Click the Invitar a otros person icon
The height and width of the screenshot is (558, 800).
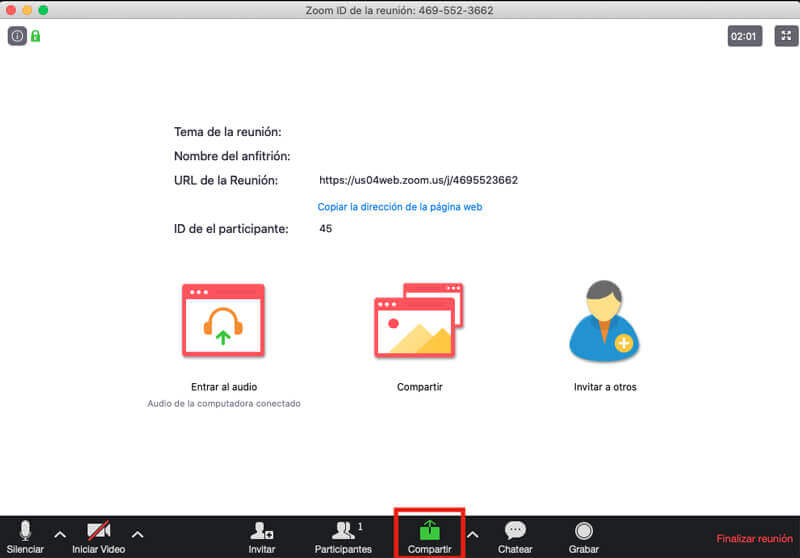pyautogui.click(x=604, y=321)
